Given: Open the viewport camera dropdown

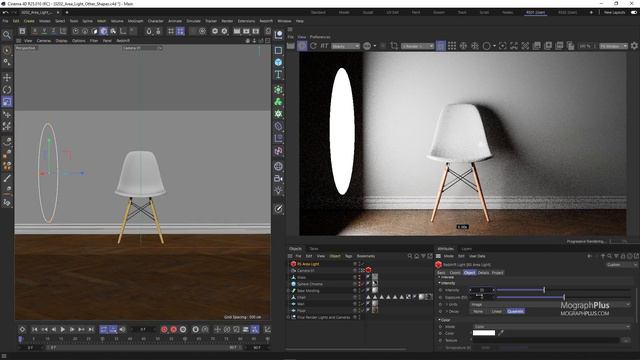Looking at the screenshot, I should [142, 48].
